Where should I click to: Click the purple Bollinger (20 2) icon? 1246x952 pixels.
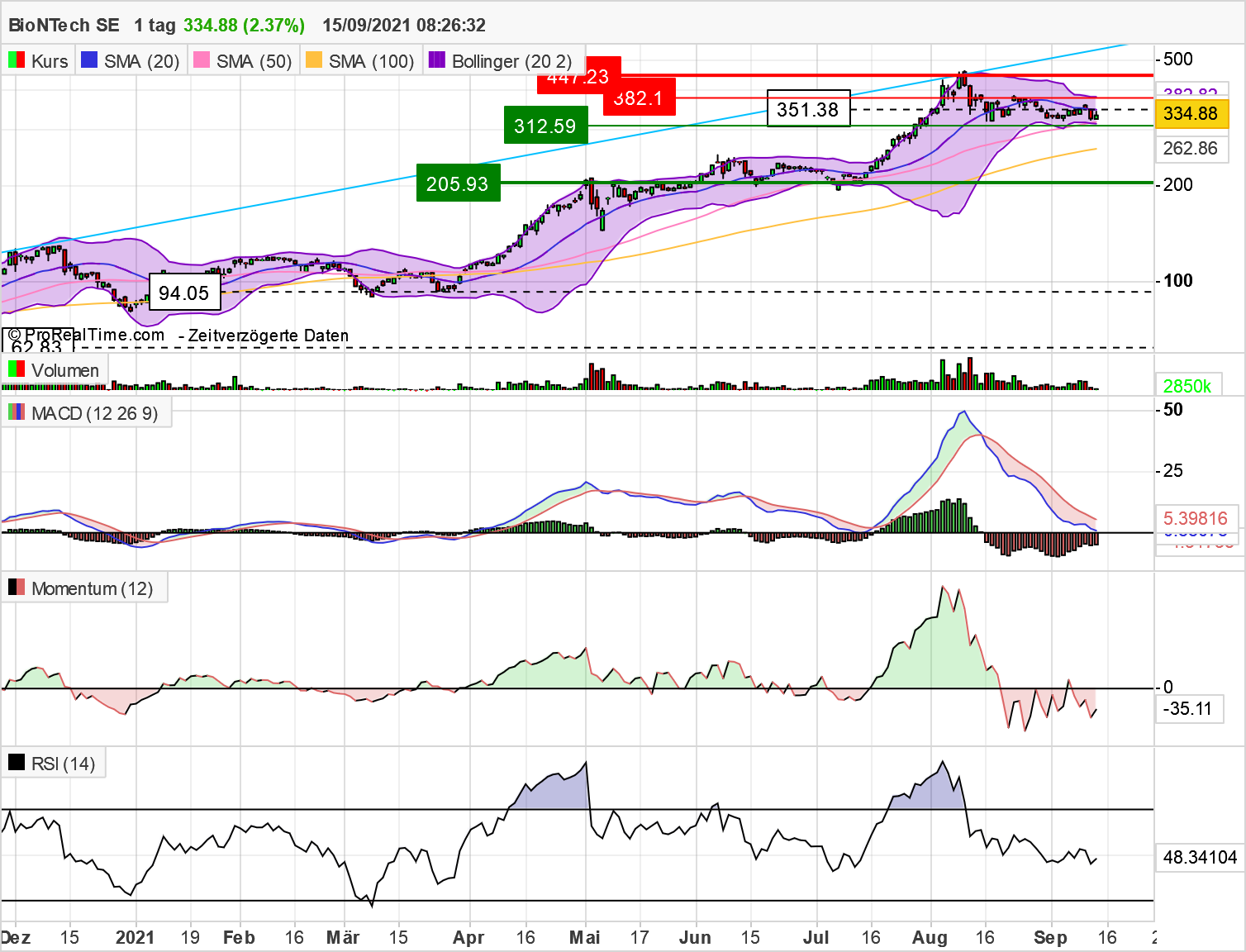(435, 59)
